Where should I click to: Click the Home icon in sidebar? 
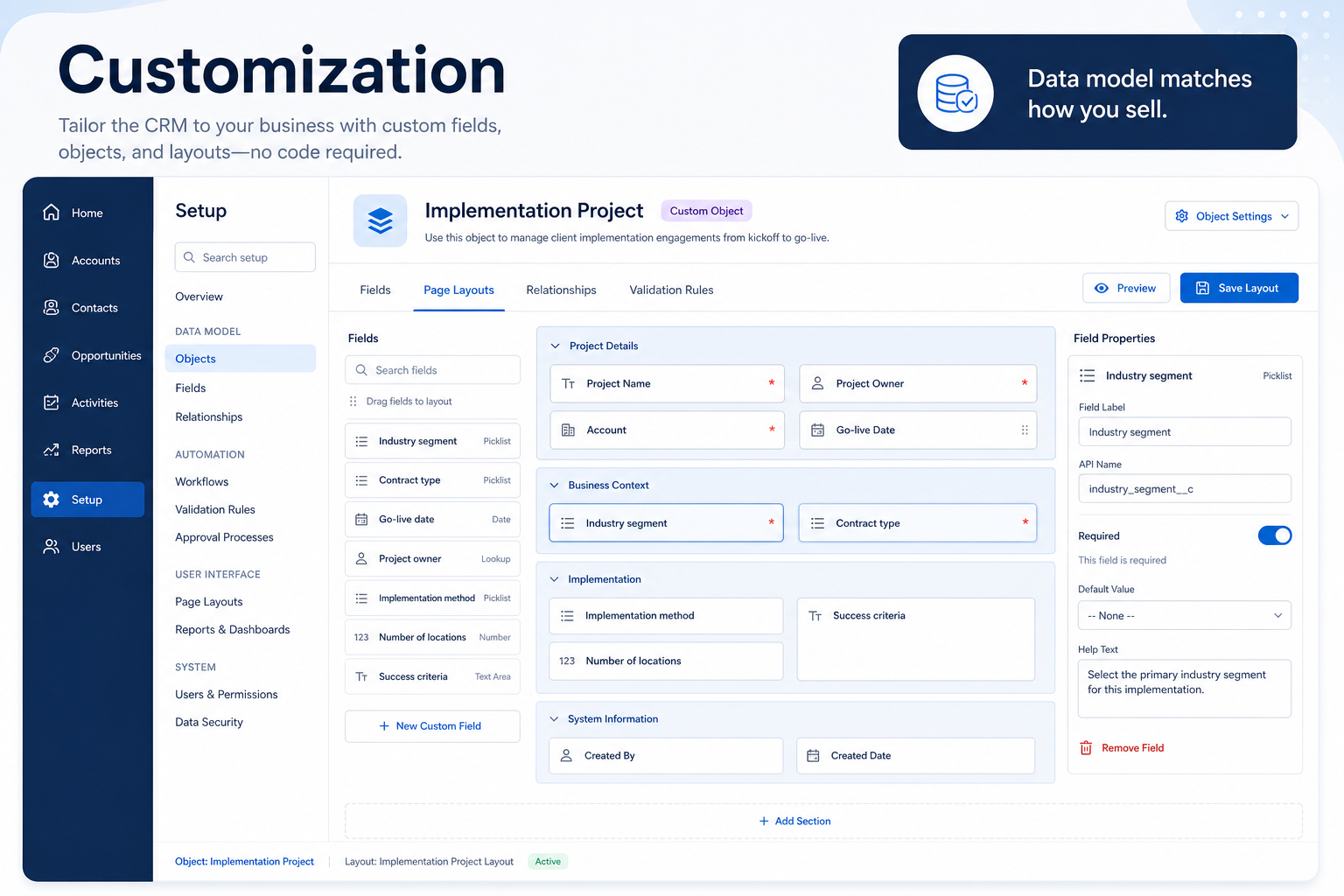pos(52,213)
